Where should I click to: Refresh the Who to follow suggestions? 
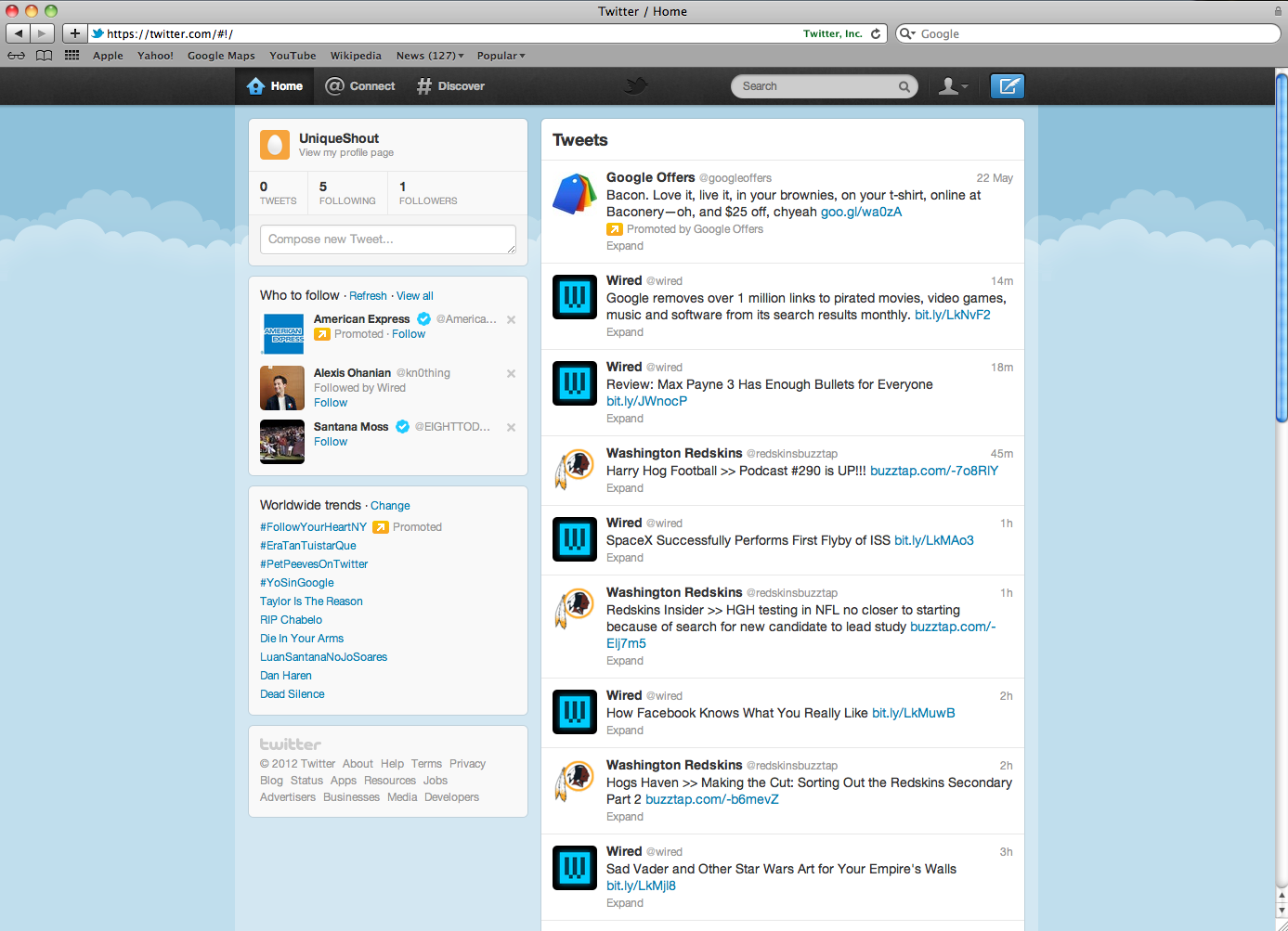pyautogui.click(x=368, y=295)
